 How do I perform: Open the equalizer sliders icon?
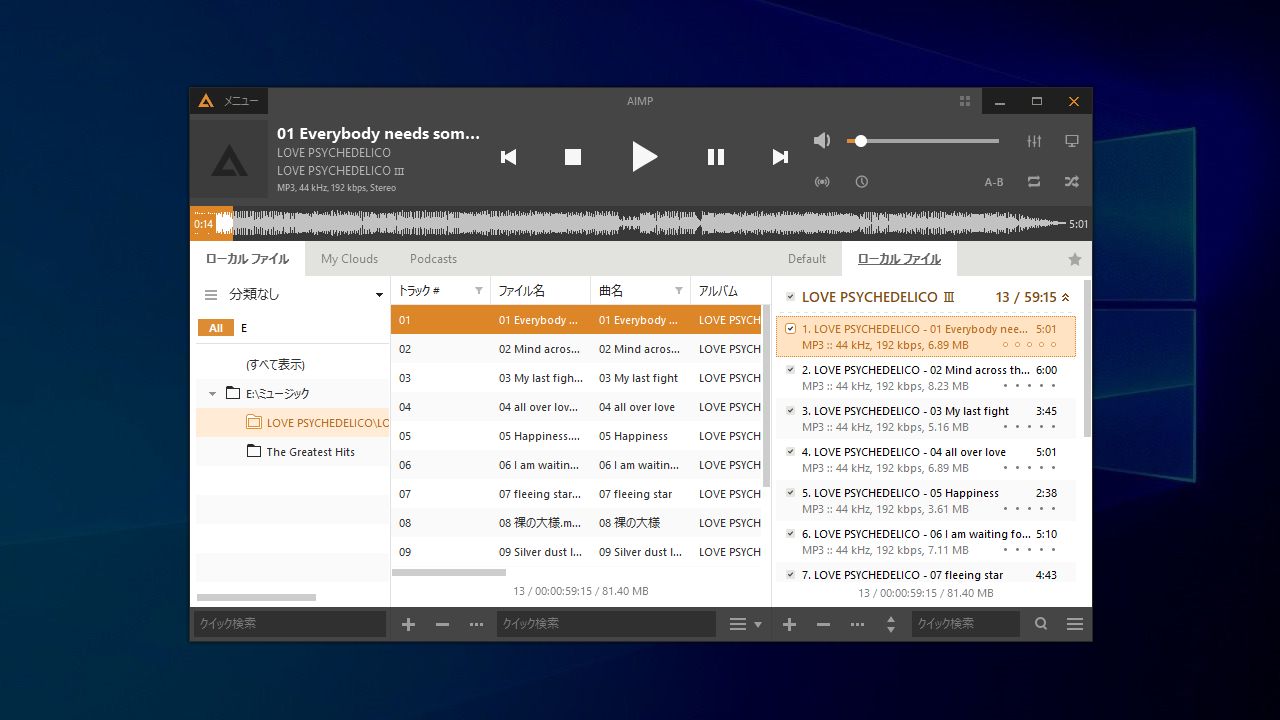coord(1034,141)
